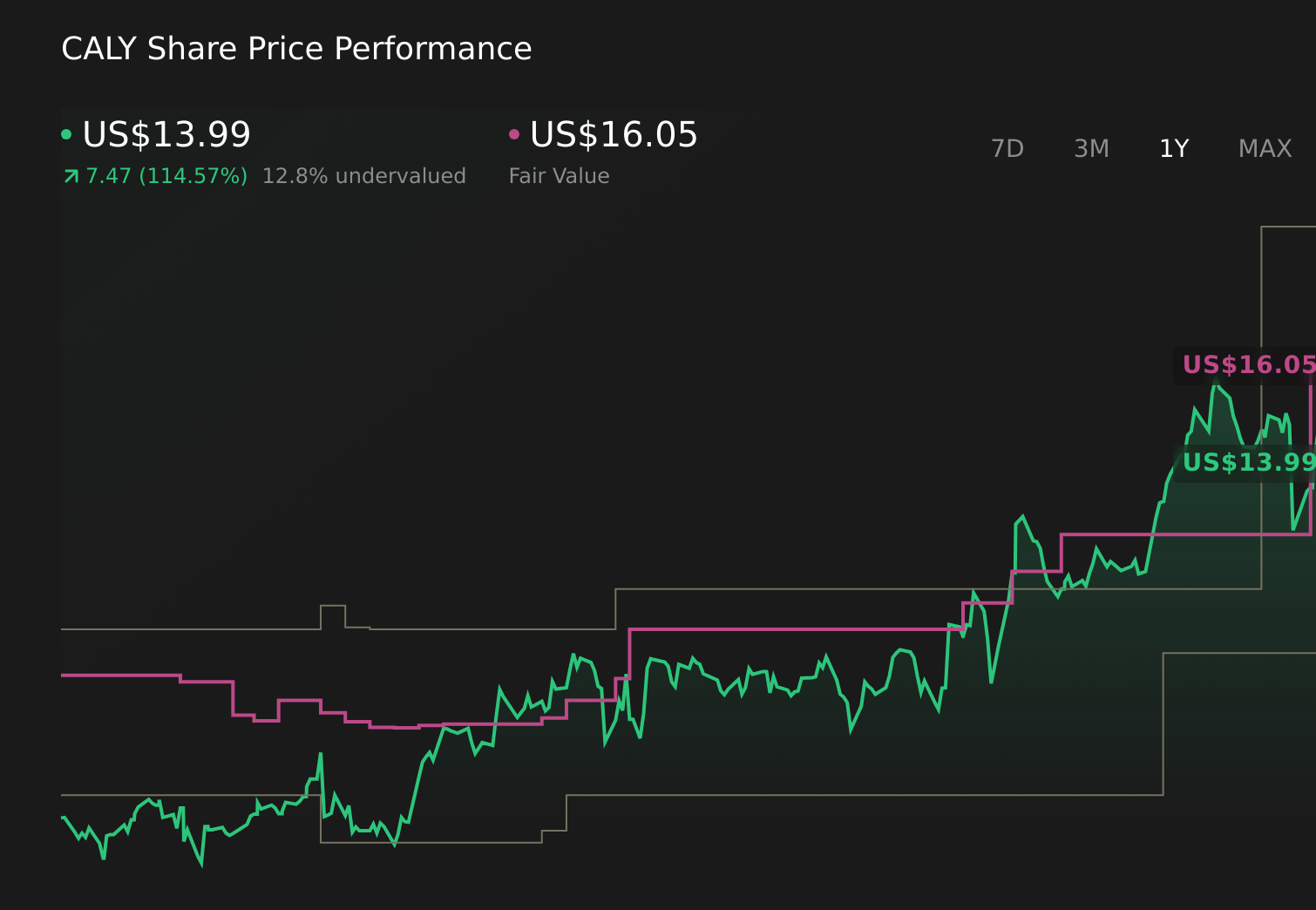Switch to the 7D time range
Image resolution: width=1316 pixels, height=910 pixels.
pos(1007,148)
